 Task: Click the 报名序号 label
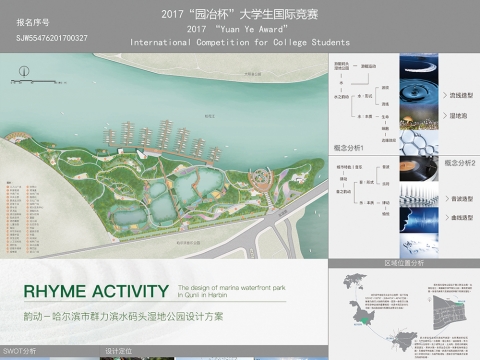coord(33,22)
